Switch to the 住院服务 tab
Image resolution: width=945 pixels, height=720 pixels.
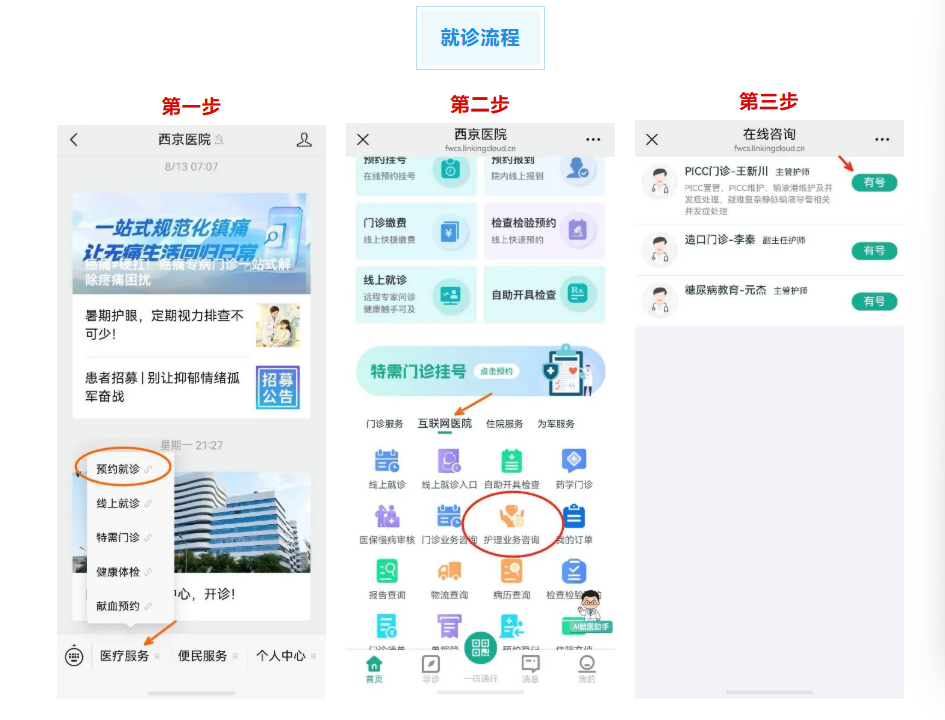[x=504, y=424]
